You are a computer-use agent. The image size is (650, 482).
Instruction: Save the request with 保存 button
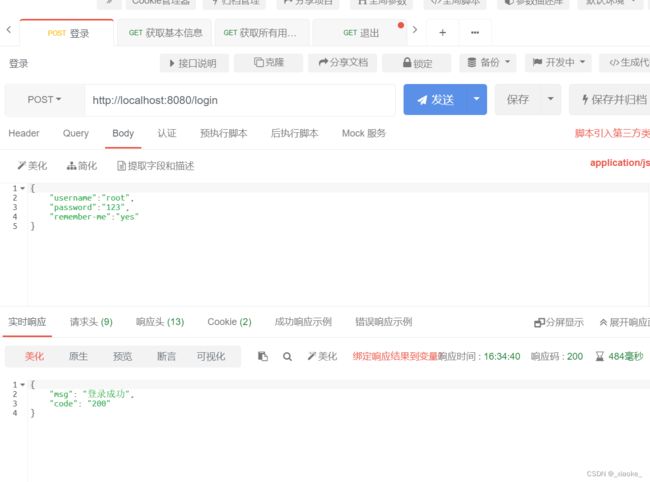517,99
